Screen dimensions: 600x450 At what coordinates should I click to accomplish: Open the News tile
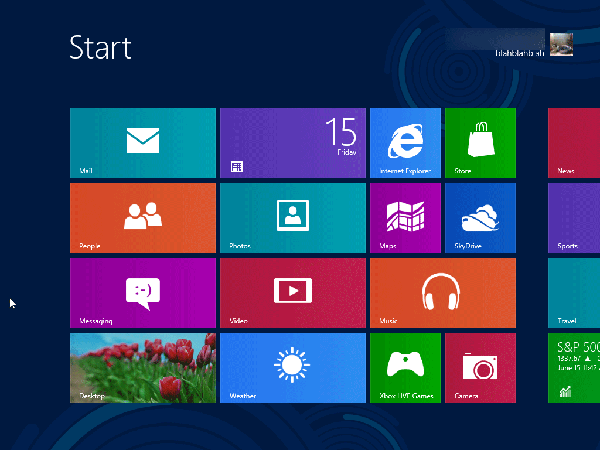coord(574,143)
